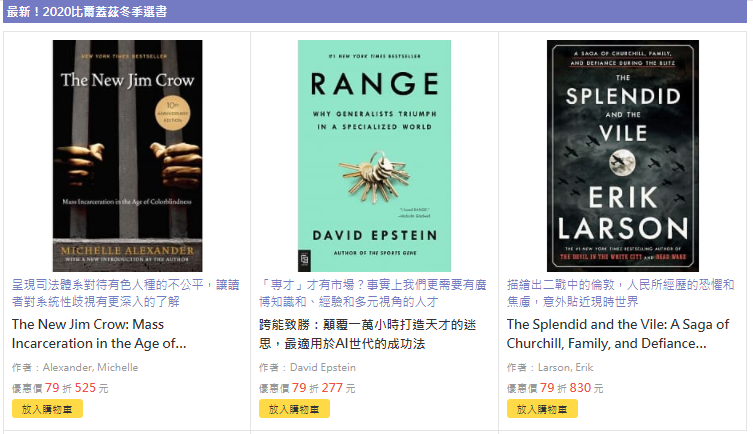
Task: Open The Splendid and the Vile cover
Action: [623, 156]
